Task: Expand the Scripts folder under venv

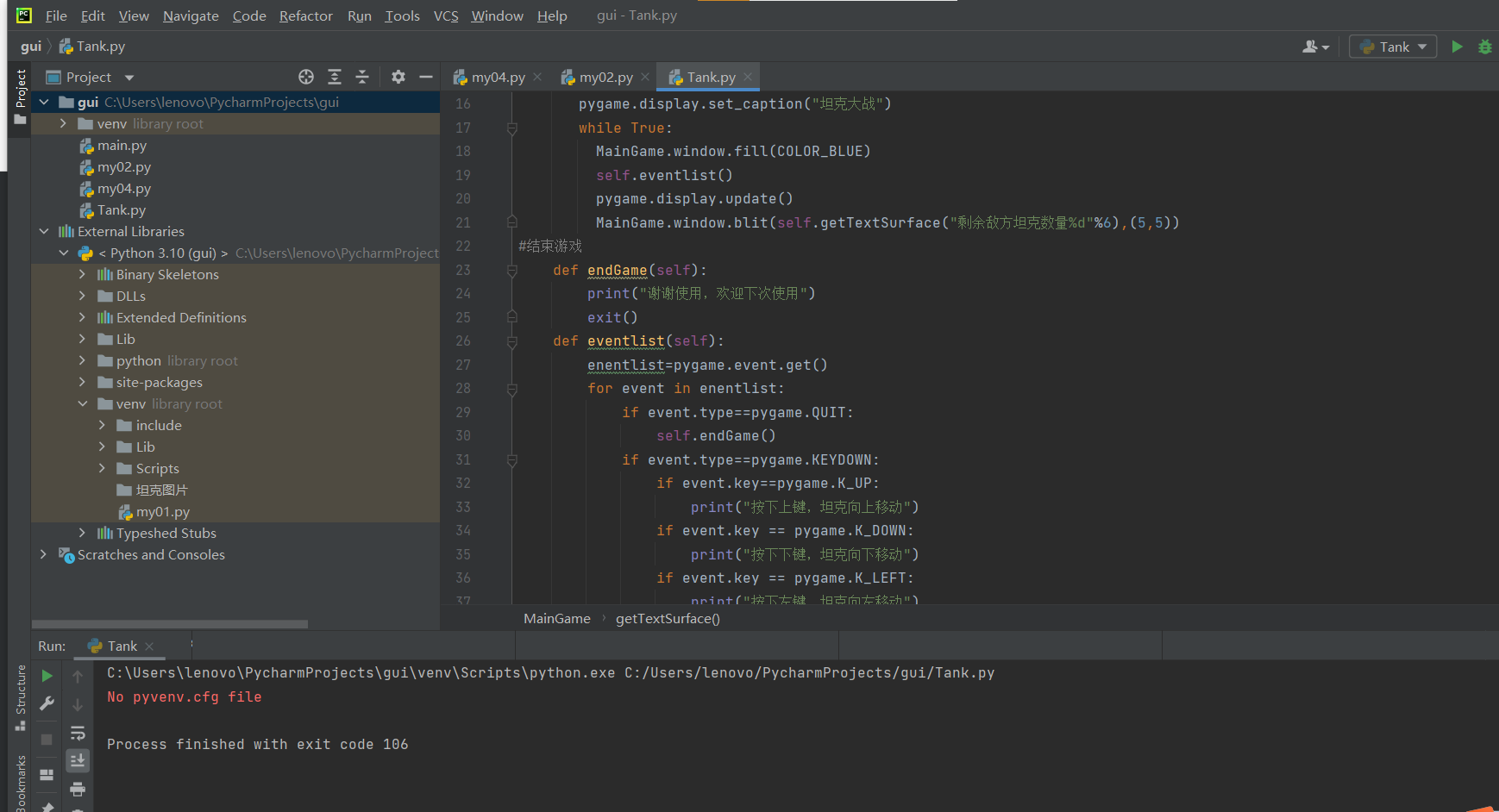Action: (x=102, y=468)
